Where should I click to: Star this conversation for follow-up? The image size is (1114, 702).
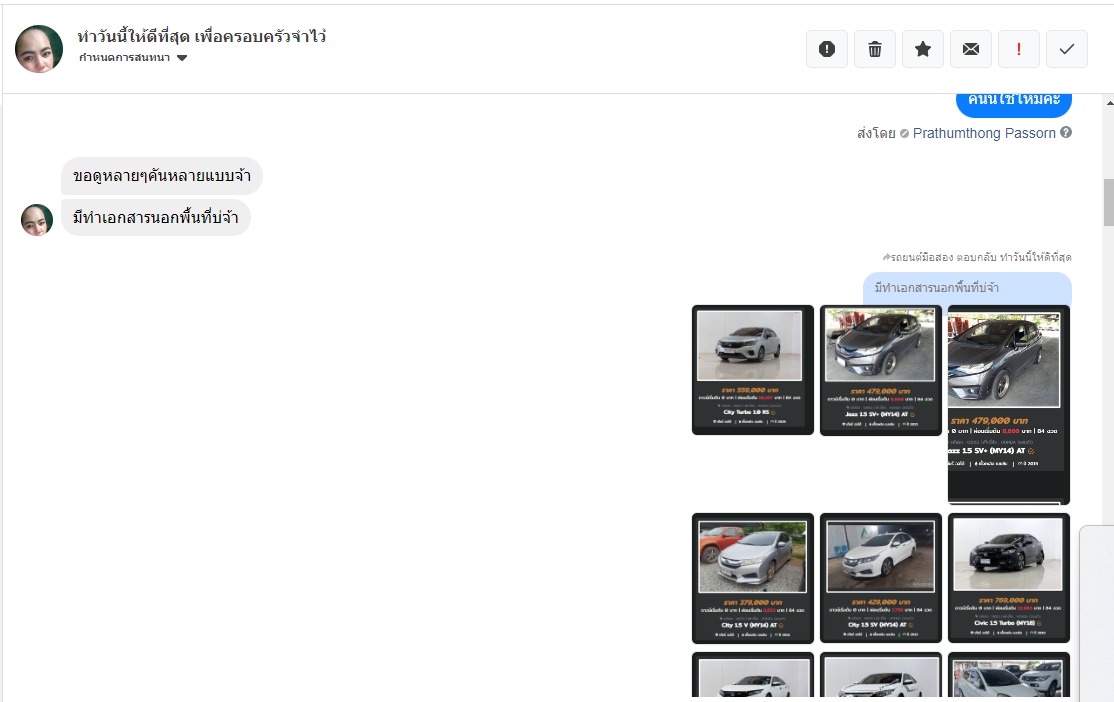pos(923,49)
